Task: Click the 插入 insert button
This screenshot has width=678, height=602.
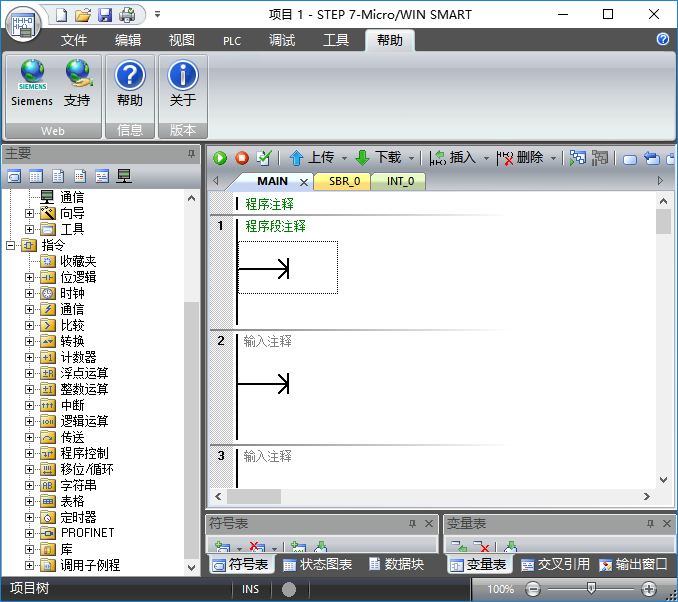Action: (x=452, y=158)
